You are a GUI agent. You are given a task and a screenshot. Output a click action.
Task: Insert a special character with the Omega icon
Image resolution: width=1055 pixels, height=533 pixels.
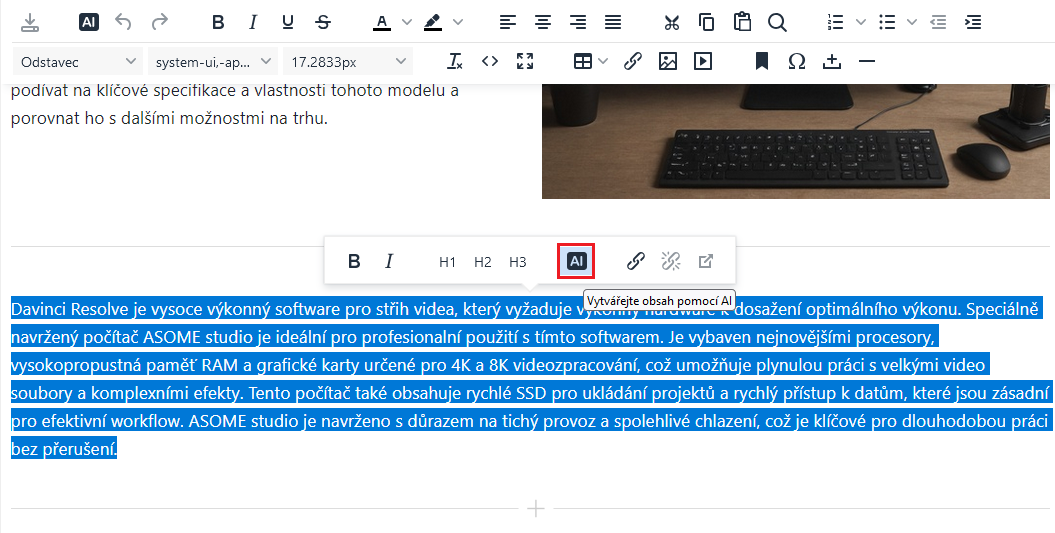[x=797, y=62]
